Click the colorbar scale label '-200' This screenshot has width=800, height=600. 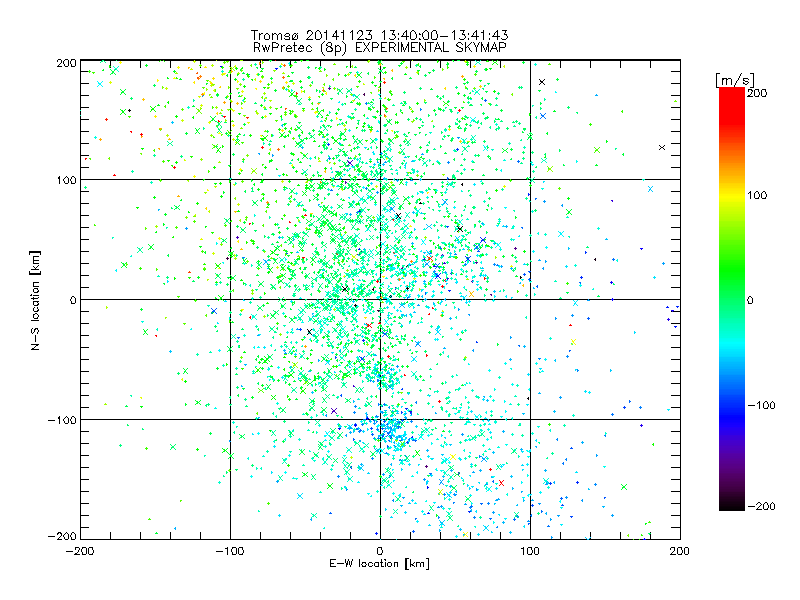[x=761, y=506]
